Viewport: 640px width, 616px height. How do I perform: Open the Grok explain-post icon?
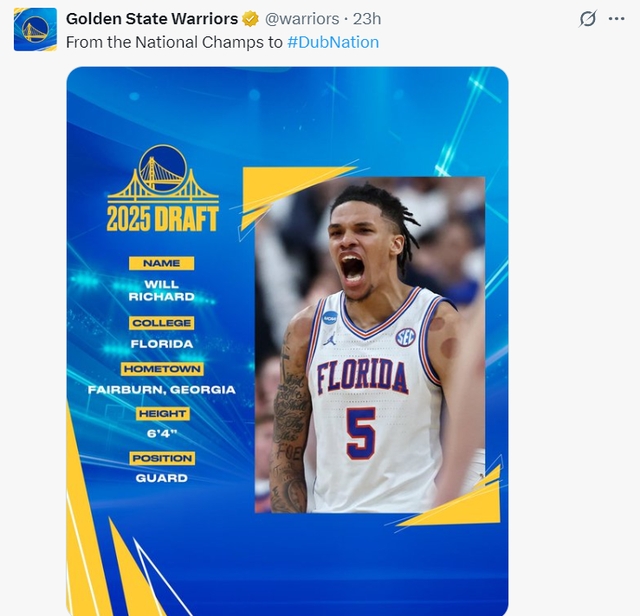point(588,19)
